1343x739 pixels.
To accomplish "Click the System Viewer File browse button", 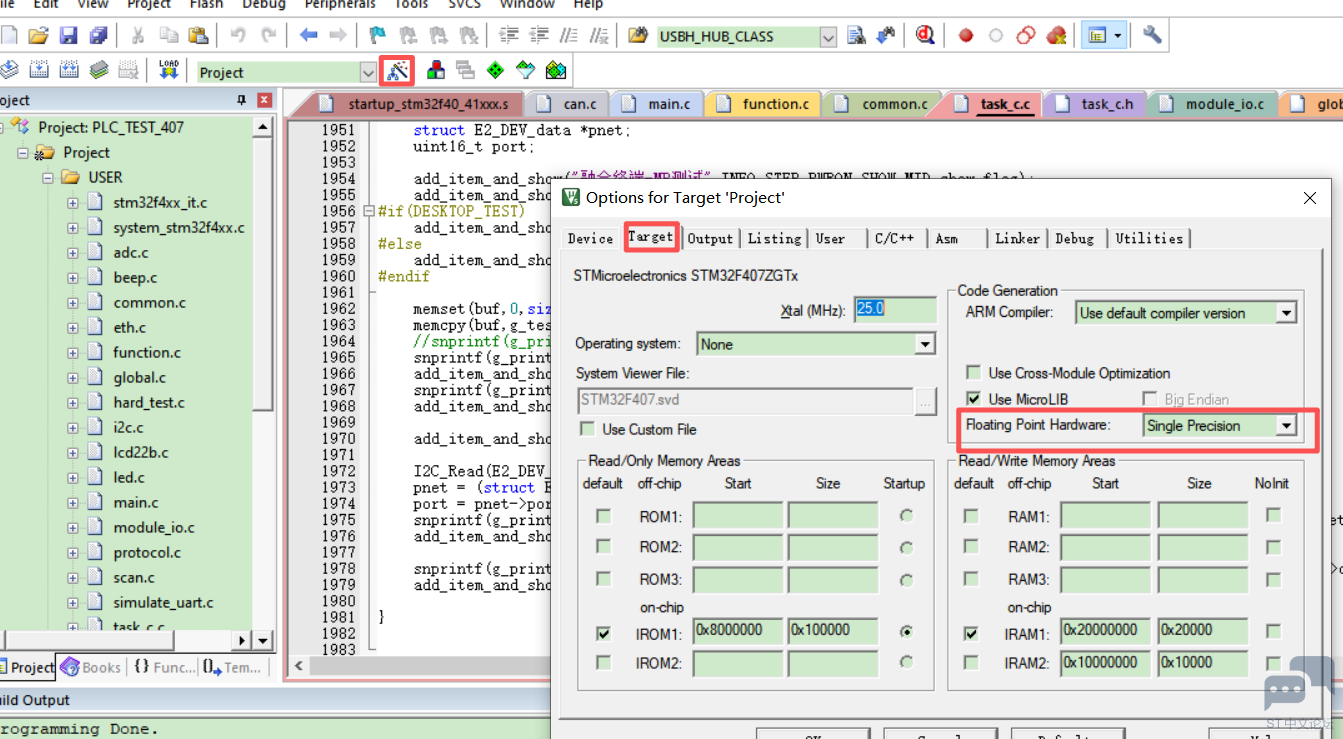I will pyautogui.click(x=925, y=402).
